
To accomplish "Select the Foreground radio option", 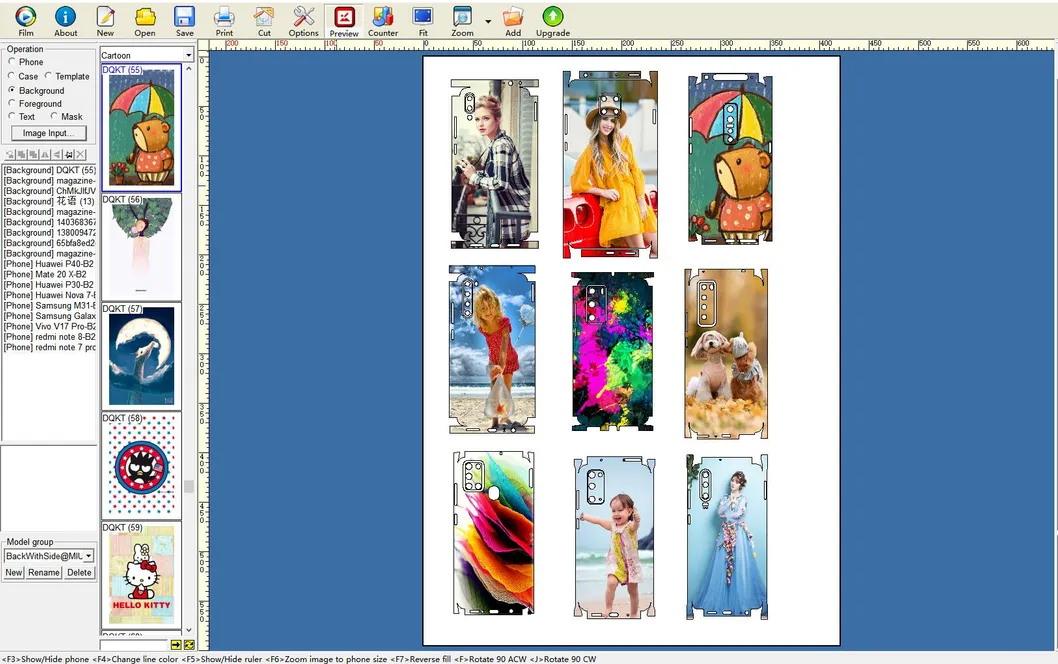I will (12, 104).
